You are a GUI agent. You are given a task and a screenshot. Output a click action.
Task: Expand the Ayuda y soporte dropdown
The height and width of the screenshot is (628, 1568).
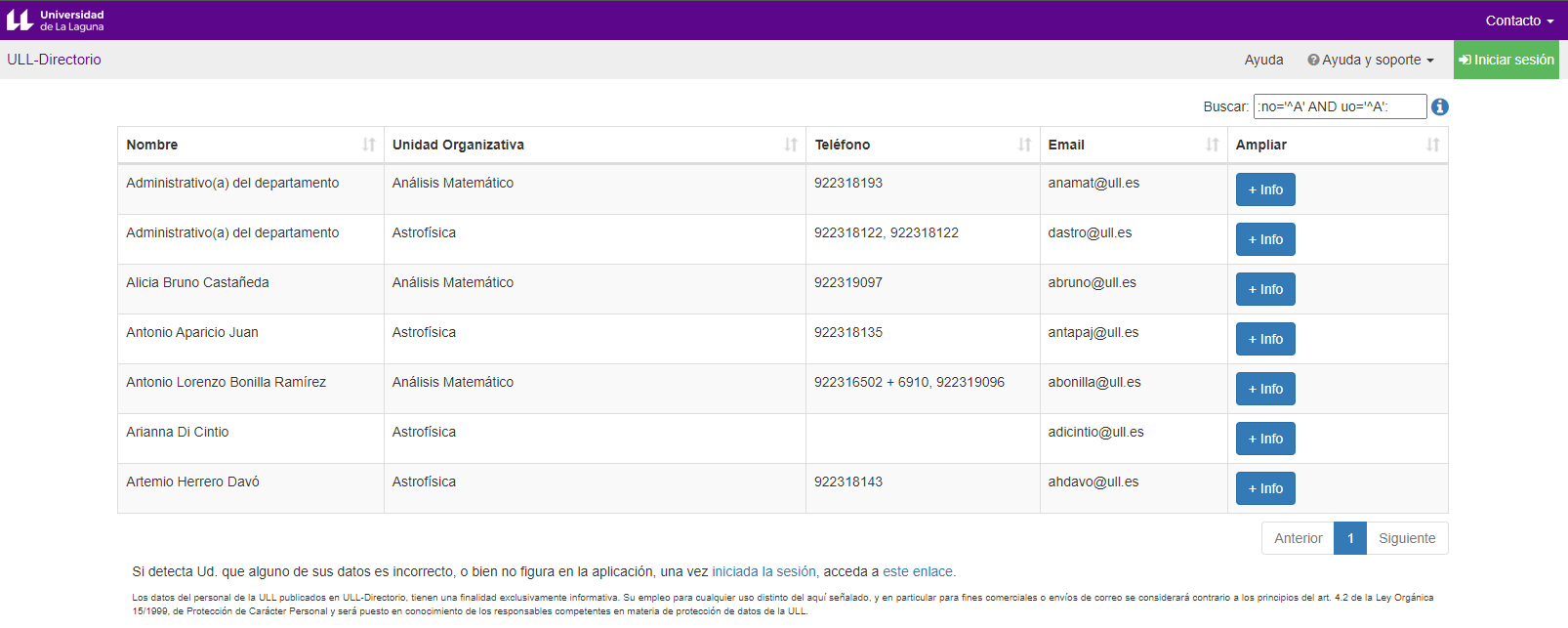pyautogui.click(x=1370, y=60)
